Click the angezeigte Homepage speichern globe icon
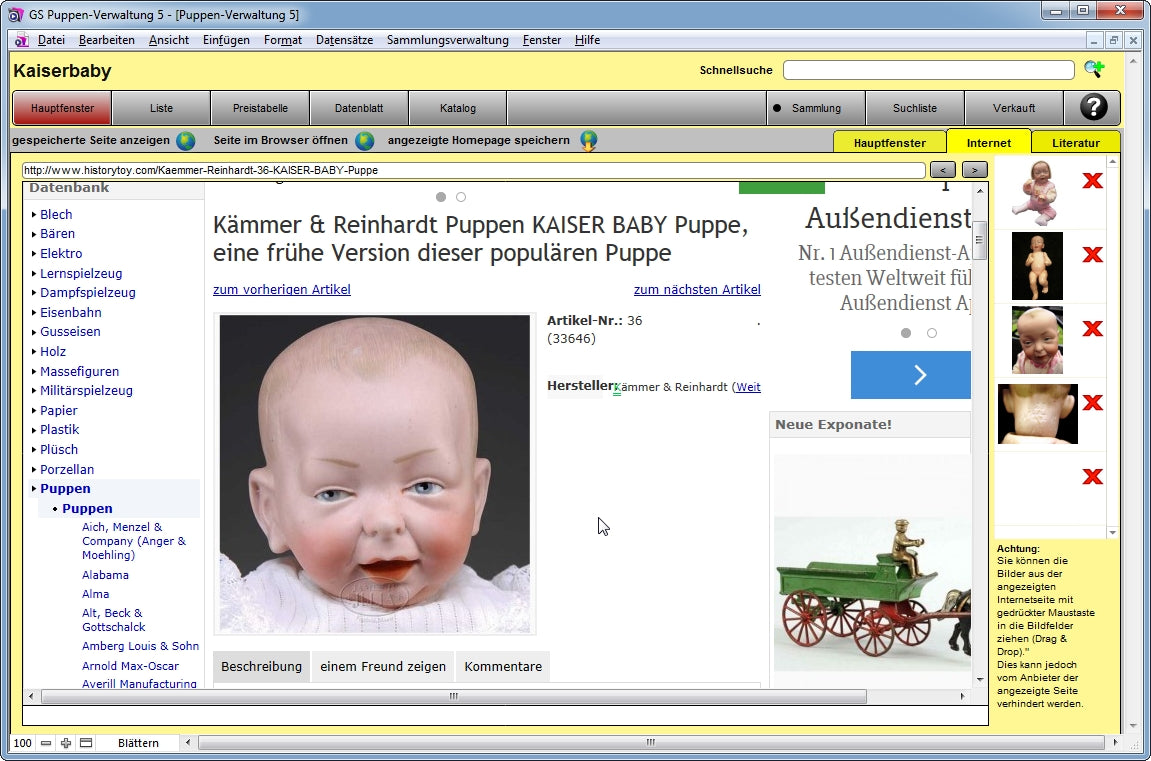Image resolution: width=1151 pixels, height=761 pixels. coord(589,141)
